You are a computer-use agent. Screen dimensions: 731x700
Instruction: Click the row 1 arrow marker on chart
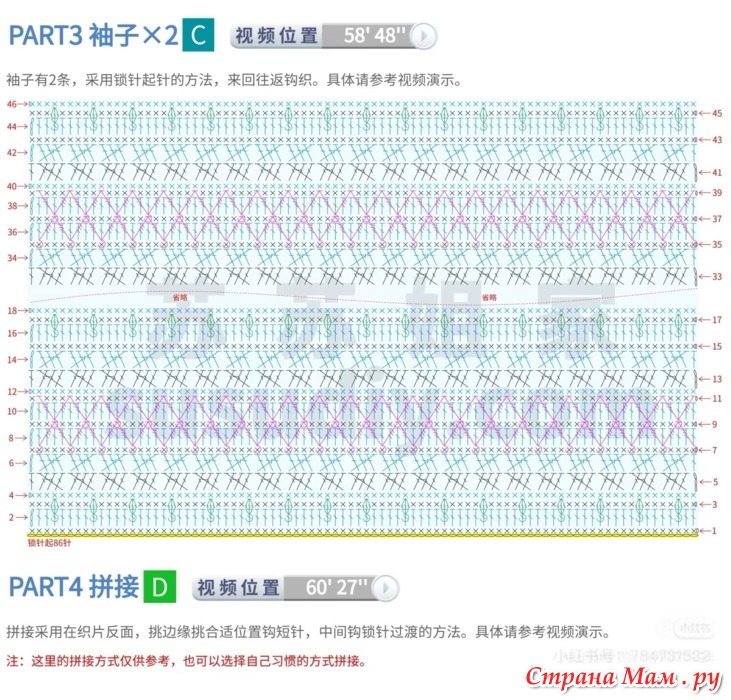[x=708, y=530]
